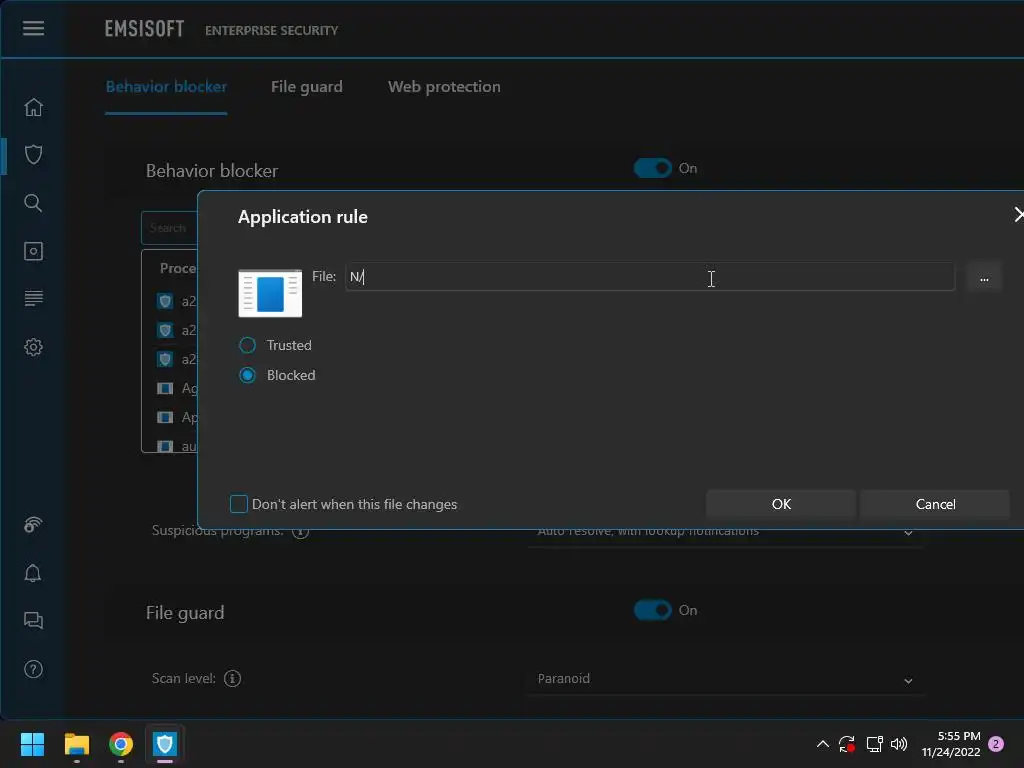Select Blocked radio option
The width and height of the screenshot is (1024, 768).
click(248, 375)
